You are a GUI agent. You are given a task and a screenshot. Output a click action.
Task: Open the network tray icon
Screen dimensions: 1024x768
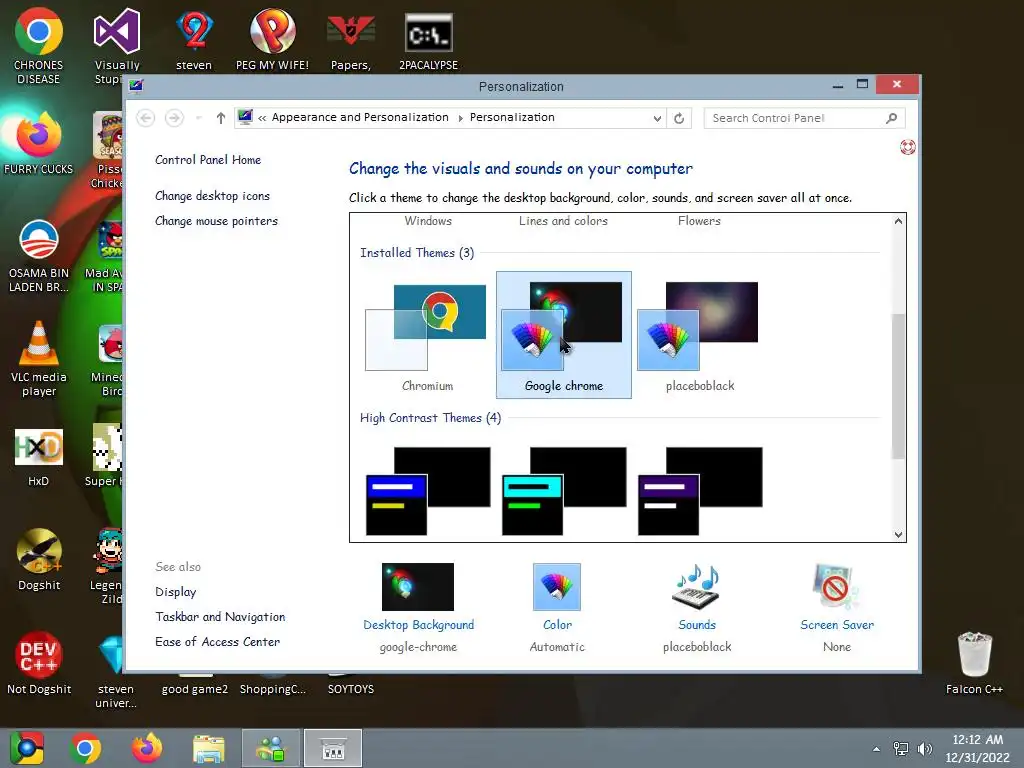tap(901, 749)
